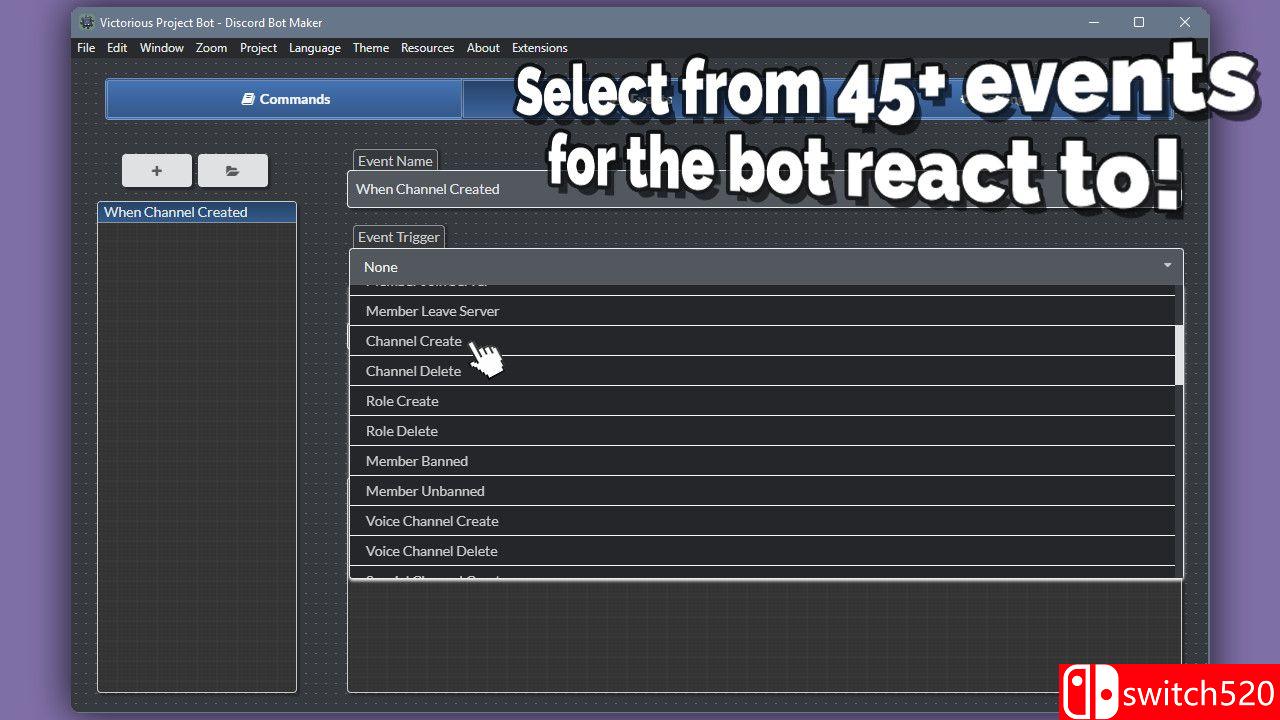Pick the Role Create event

click(402, 401)
